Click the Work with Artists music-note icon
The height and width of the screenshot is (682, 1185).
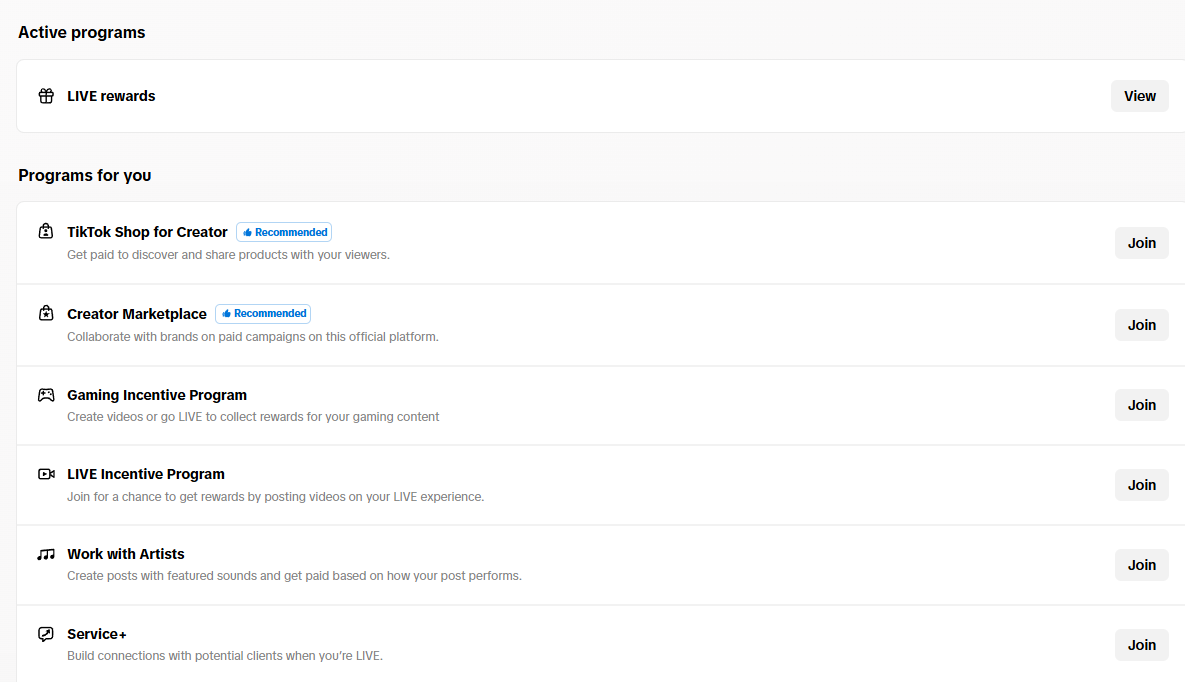click(46, 554)
